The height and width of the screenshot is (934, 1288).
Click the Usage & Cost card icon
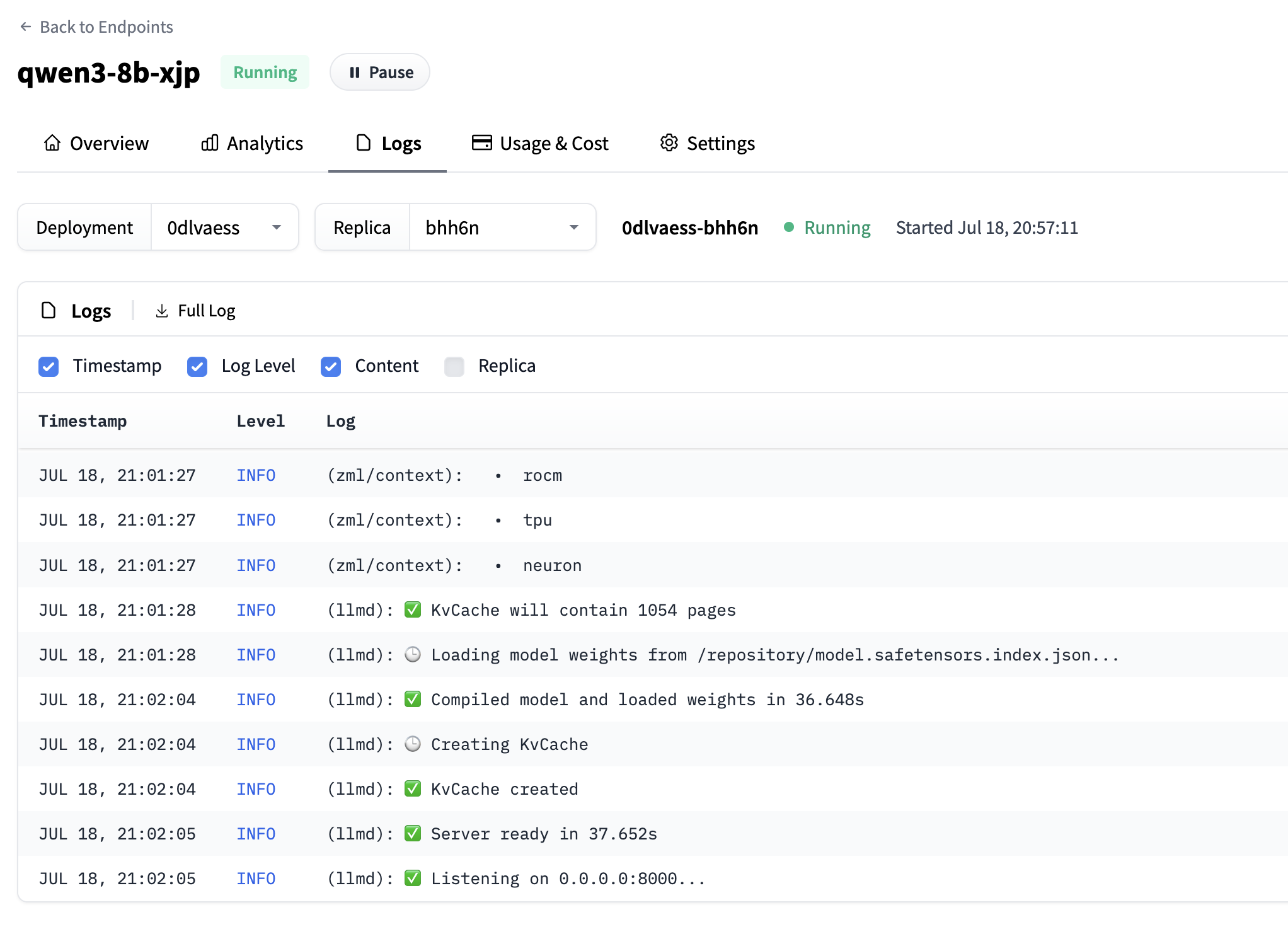pyautogui.click(x=482, y=143)
